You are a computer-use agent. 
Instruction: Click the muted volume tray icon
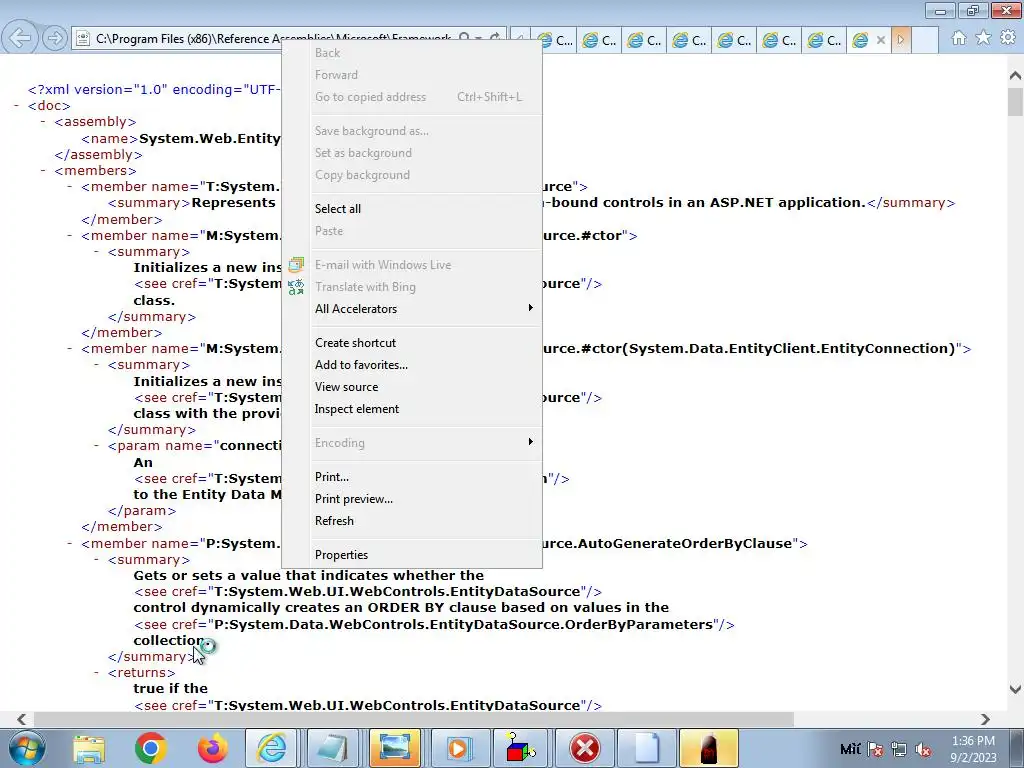923,749
